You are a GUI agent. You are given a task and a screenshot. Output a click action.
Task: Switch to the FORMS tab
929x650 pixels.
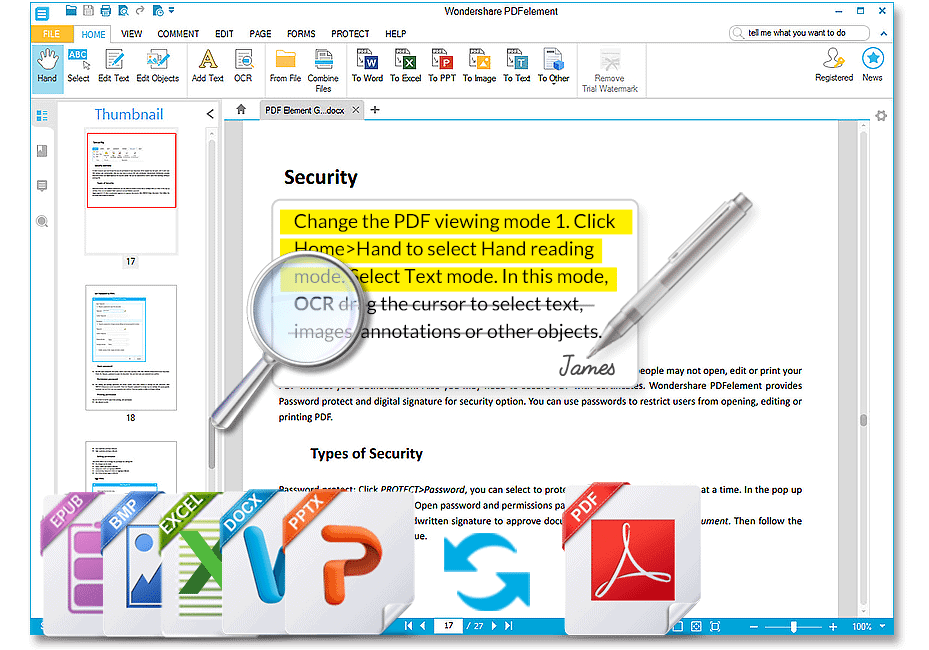tap(301, 34)
